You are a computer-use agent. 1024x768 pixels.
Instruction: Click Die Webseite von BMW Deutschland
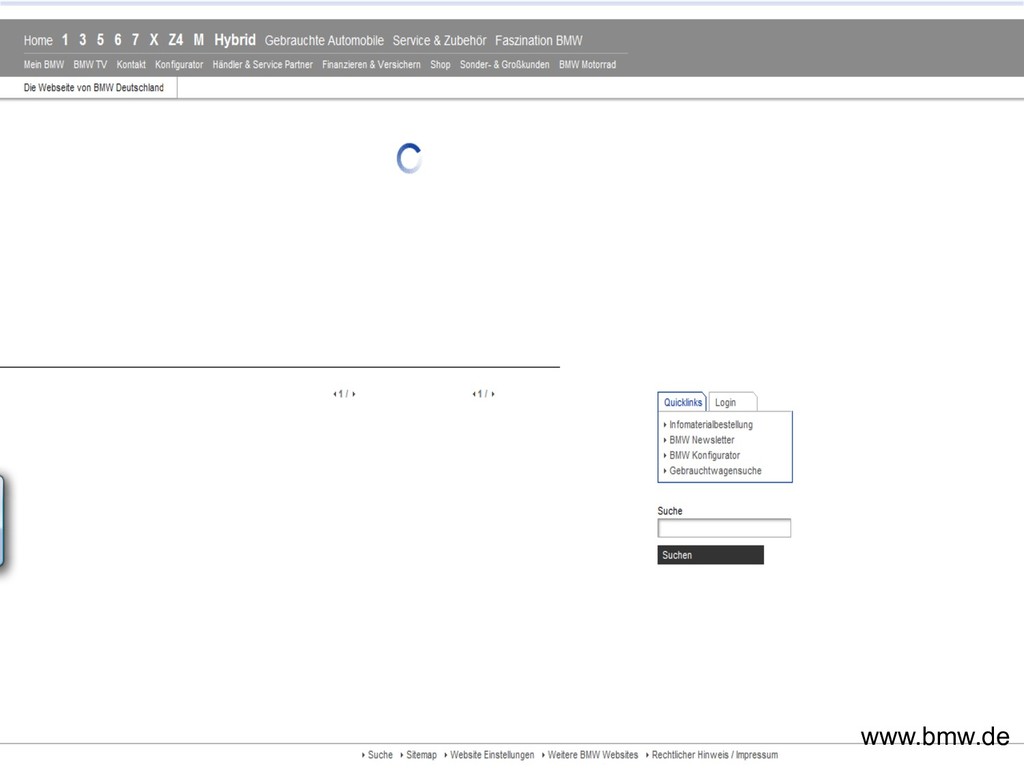pyautogui.click(x=93, y=88)
